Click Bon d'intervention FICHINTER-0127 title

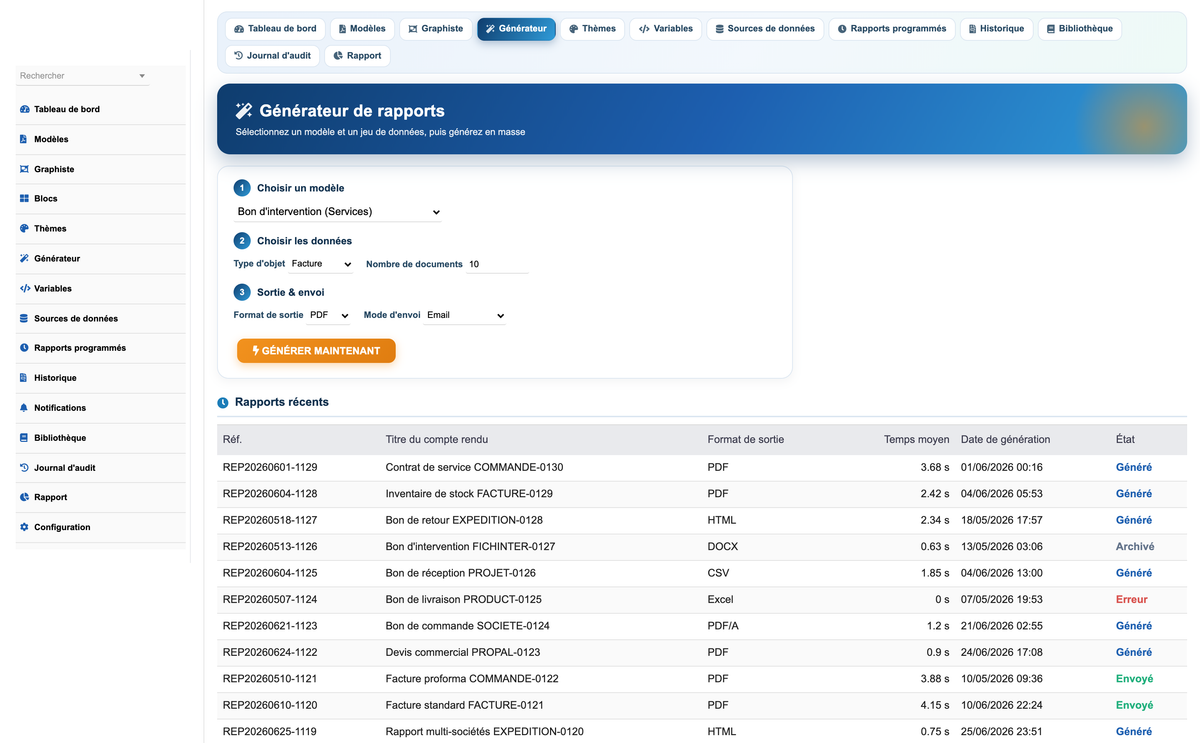click(470, 547)
